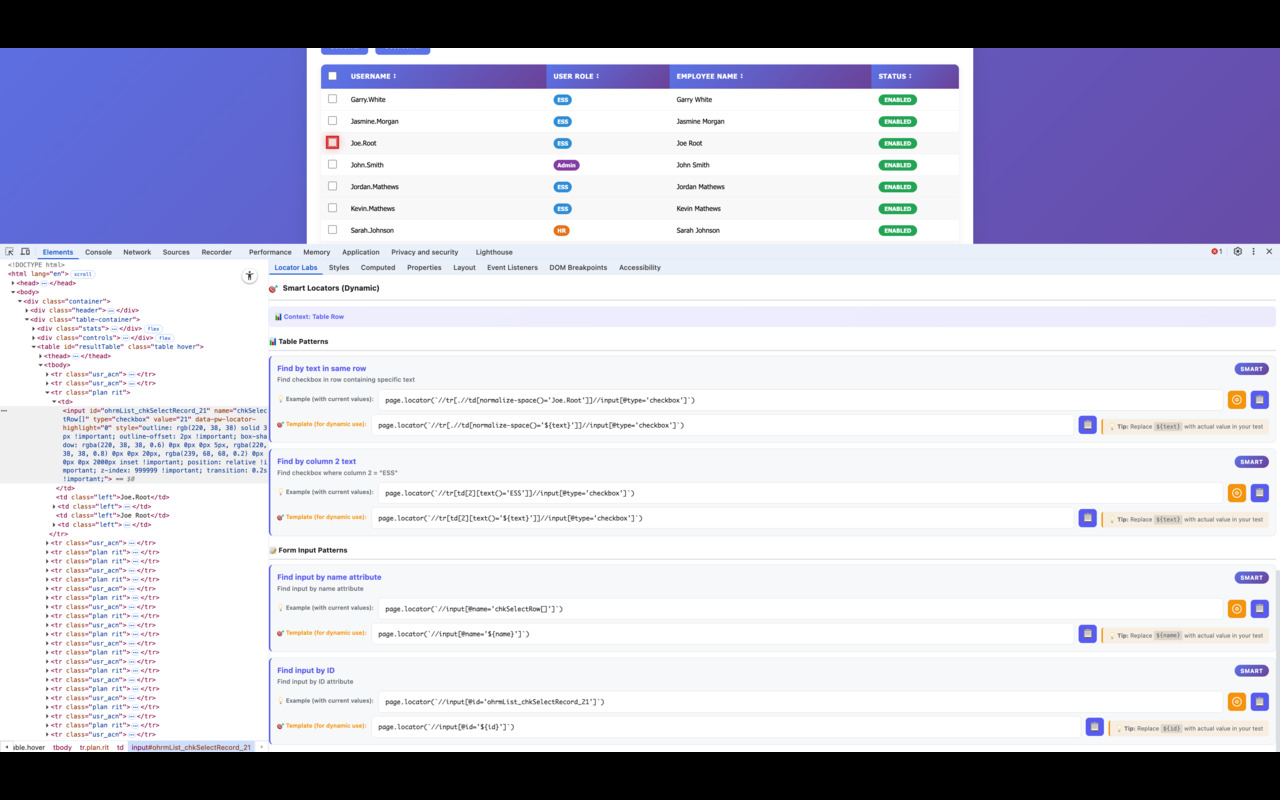This screenshot has height=800, width=1280.
Task: Check the Garry.White row checkbox
Action: (333, 99)
